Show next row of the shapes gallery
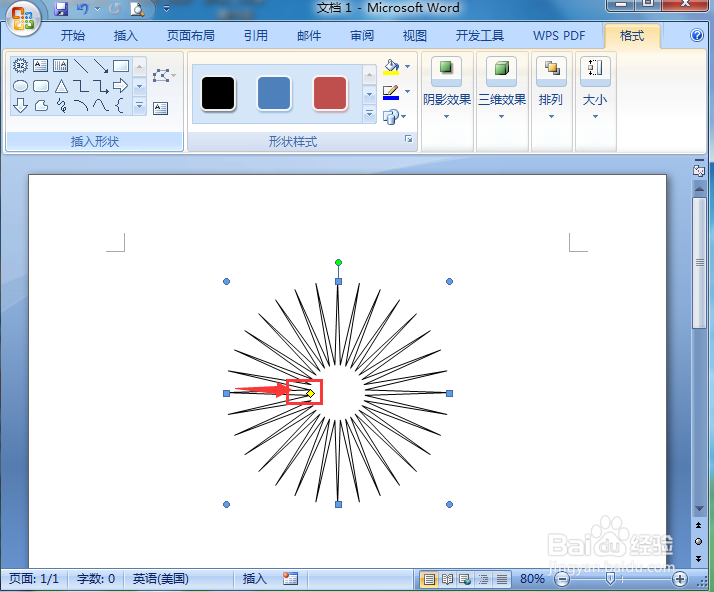This screenshot has height=592, width=714. click(x=140, y=86)
